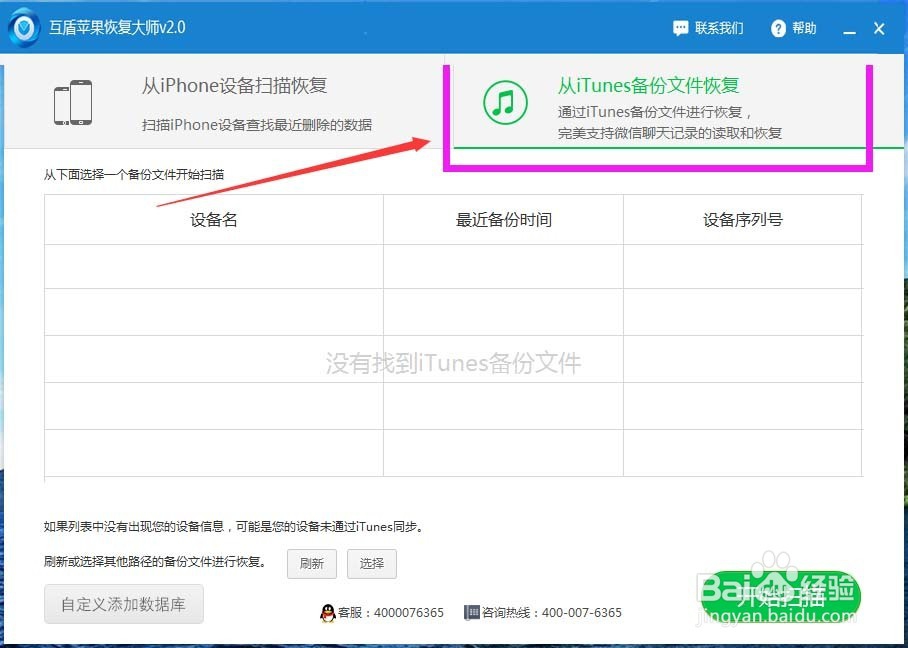Click the 咨询热线：400-007-6365 text
The image size is (908, 648).
point(551,613)
